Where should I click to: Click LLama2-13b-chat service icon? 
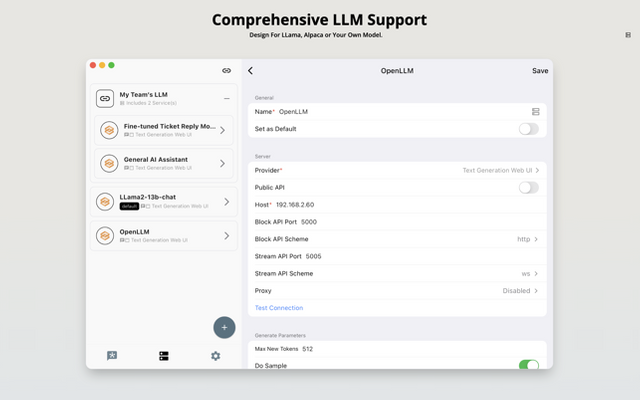click(x=105, y=202)
